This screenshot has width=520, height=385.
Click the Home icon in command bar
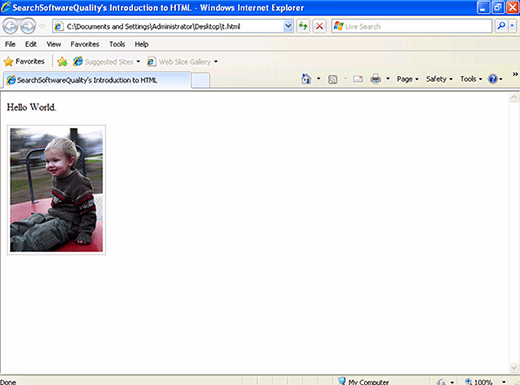(x=306, y=79)
